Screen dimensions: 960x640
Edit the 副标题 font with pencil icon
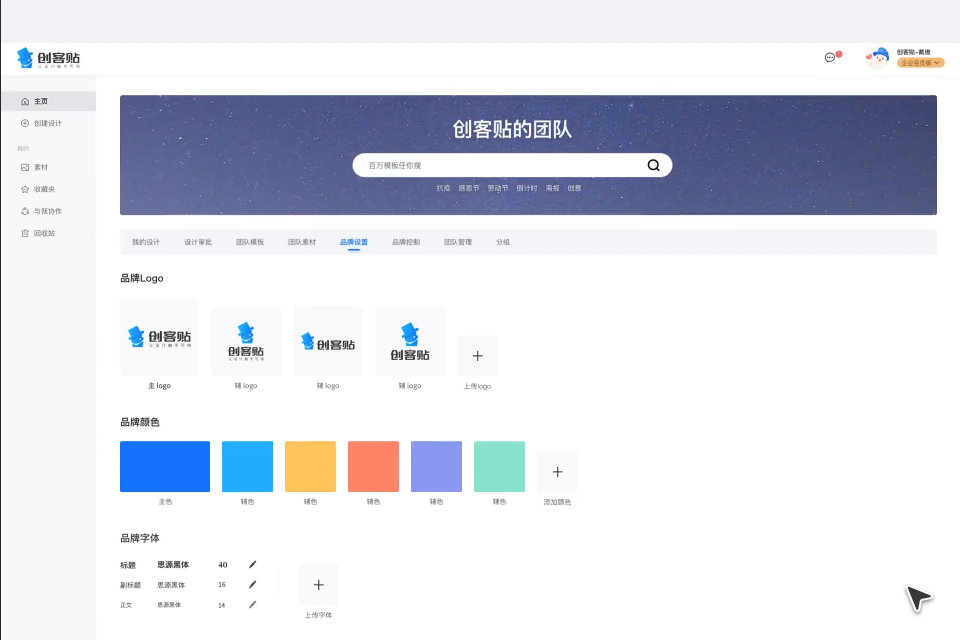252,585
